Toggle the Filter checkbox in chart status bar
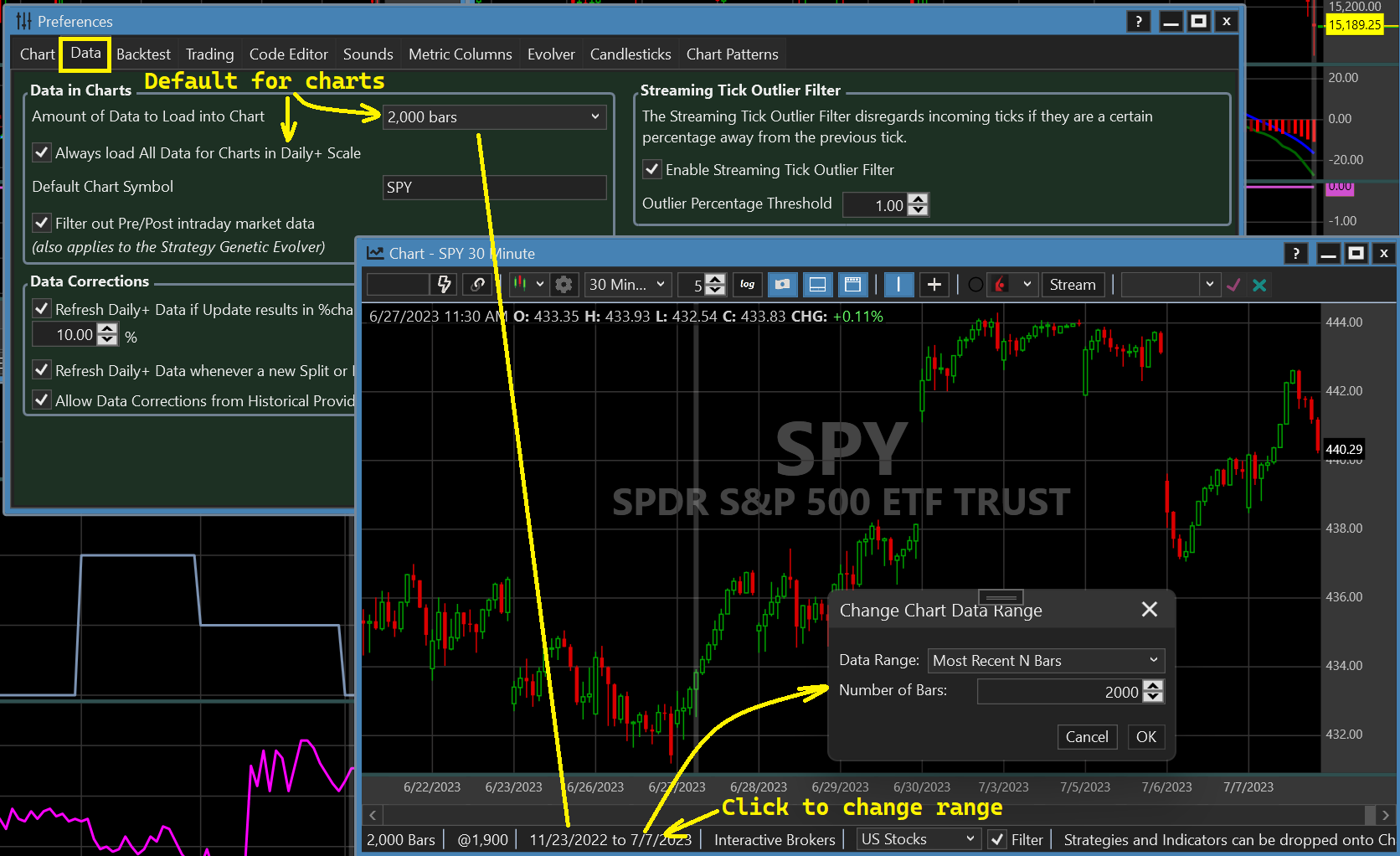 click(997, 839)
